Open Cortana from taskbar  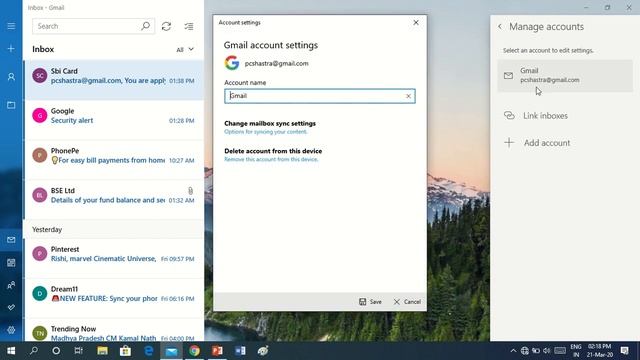tap(56, 351)
